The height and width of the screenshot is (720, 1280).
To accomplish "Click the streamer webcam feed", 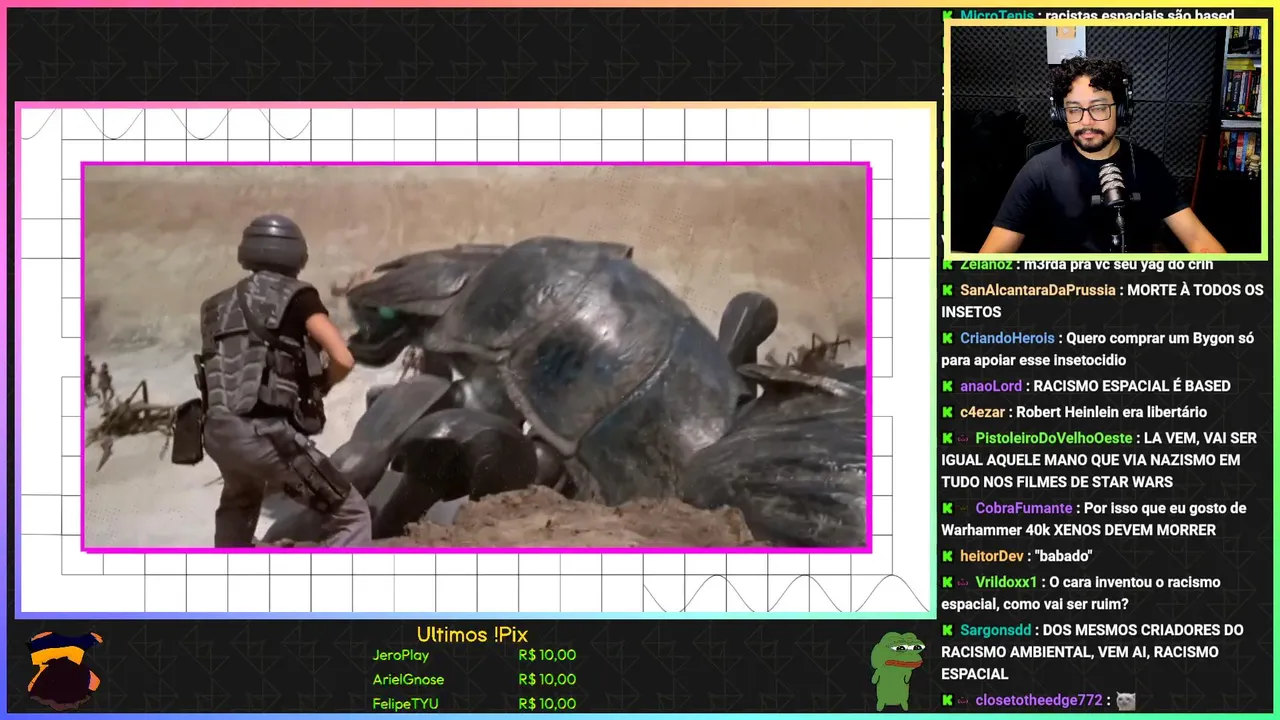I will pos(1105,138).
